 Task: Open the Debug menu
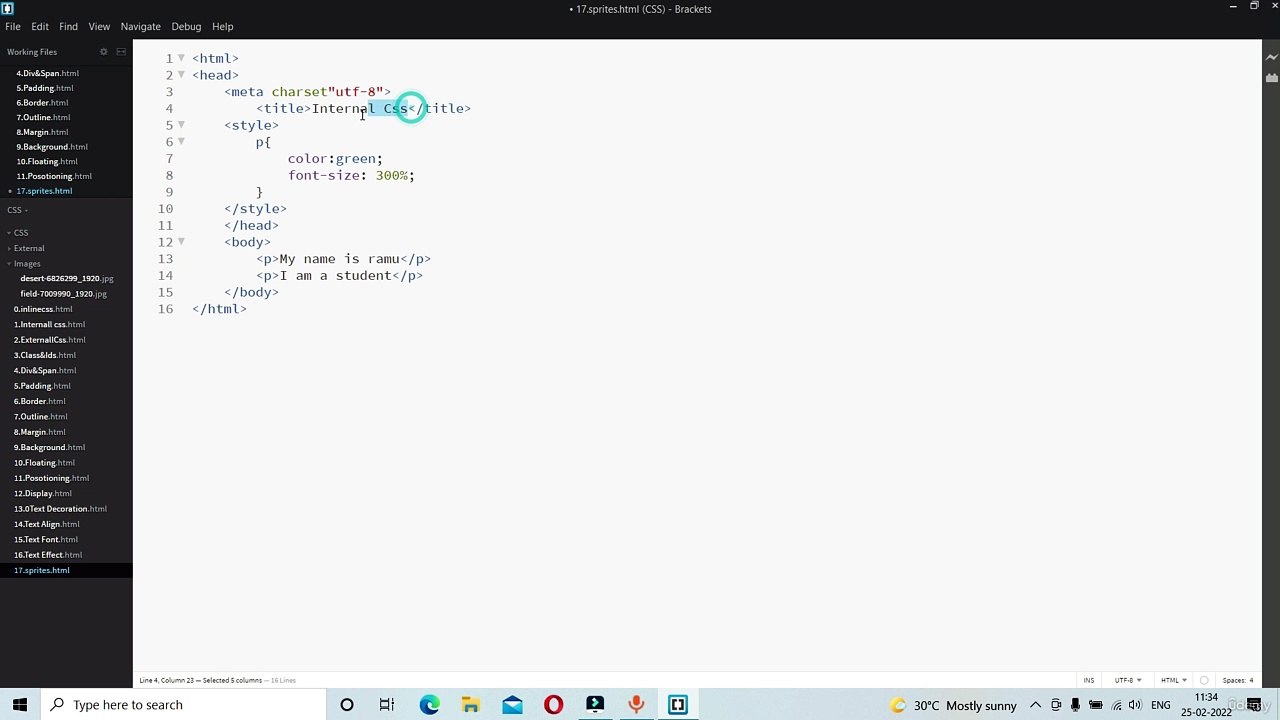pos(186,26)
